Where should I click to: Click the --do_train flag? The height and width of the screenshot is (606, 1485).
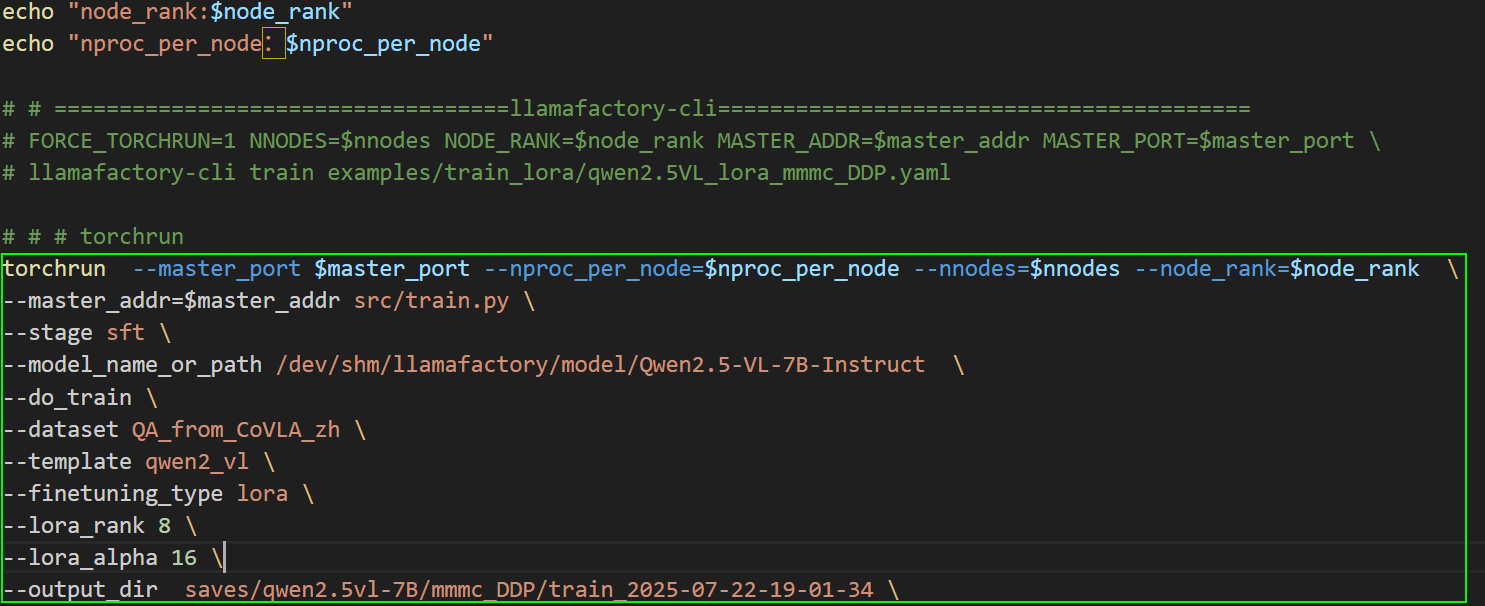click(67, 397)
